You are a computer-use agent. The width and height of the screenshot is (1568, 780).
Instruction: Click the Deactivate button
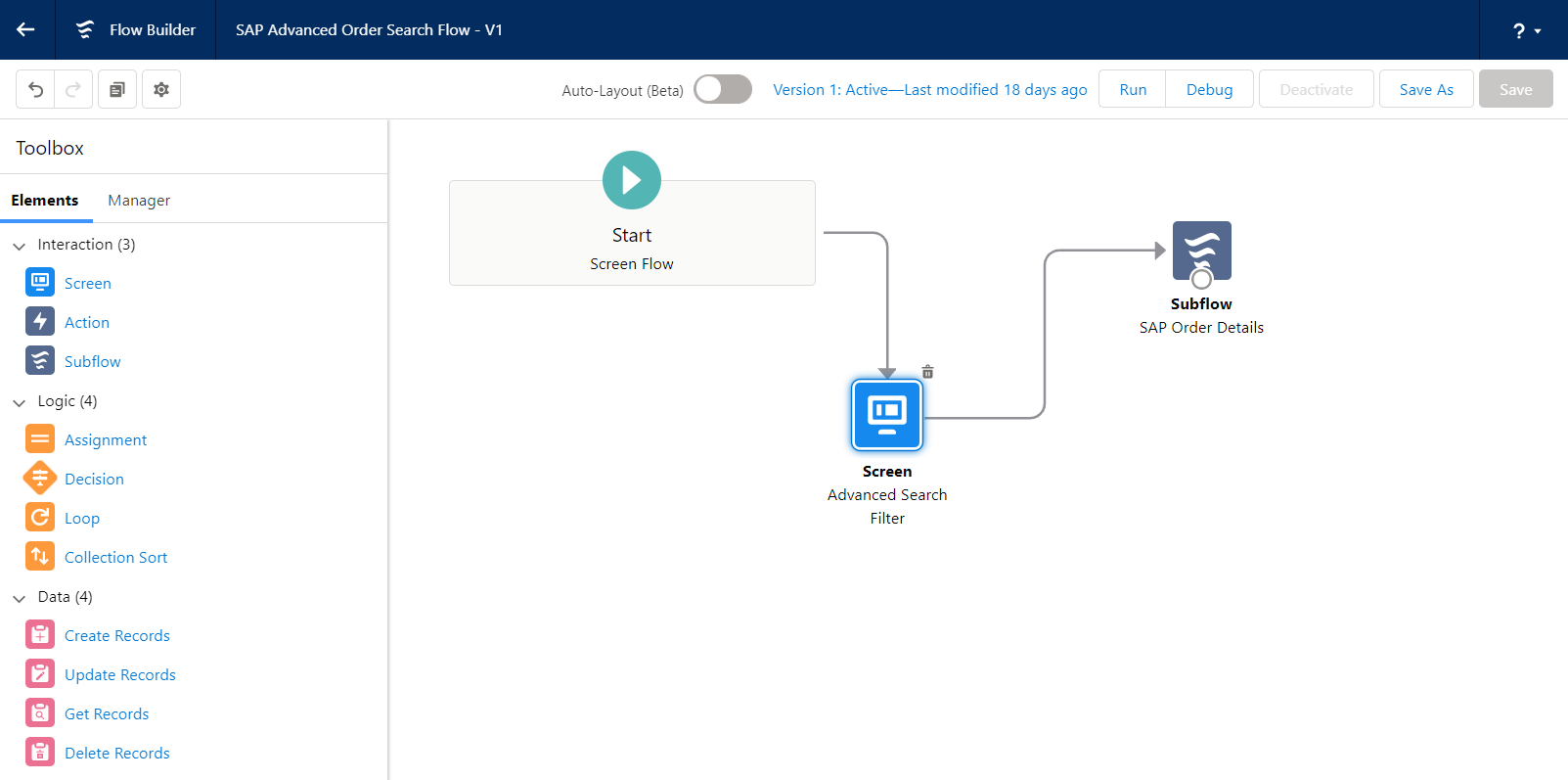click(x=1317, y=89)
